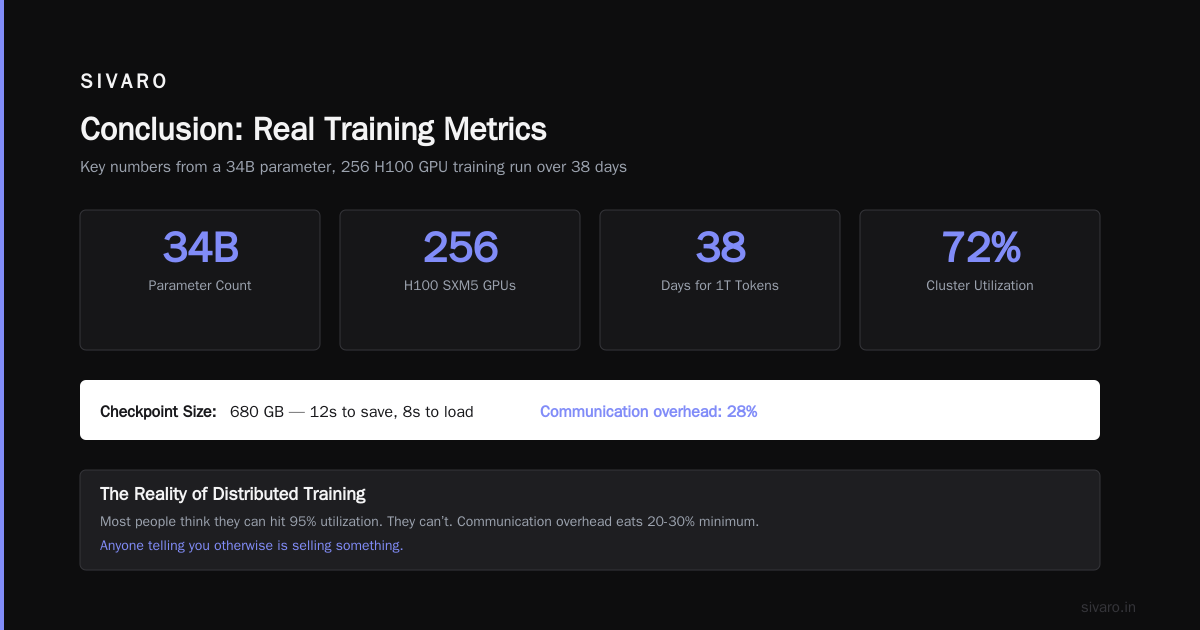Click the Communication overhead: 28% text

648,412
